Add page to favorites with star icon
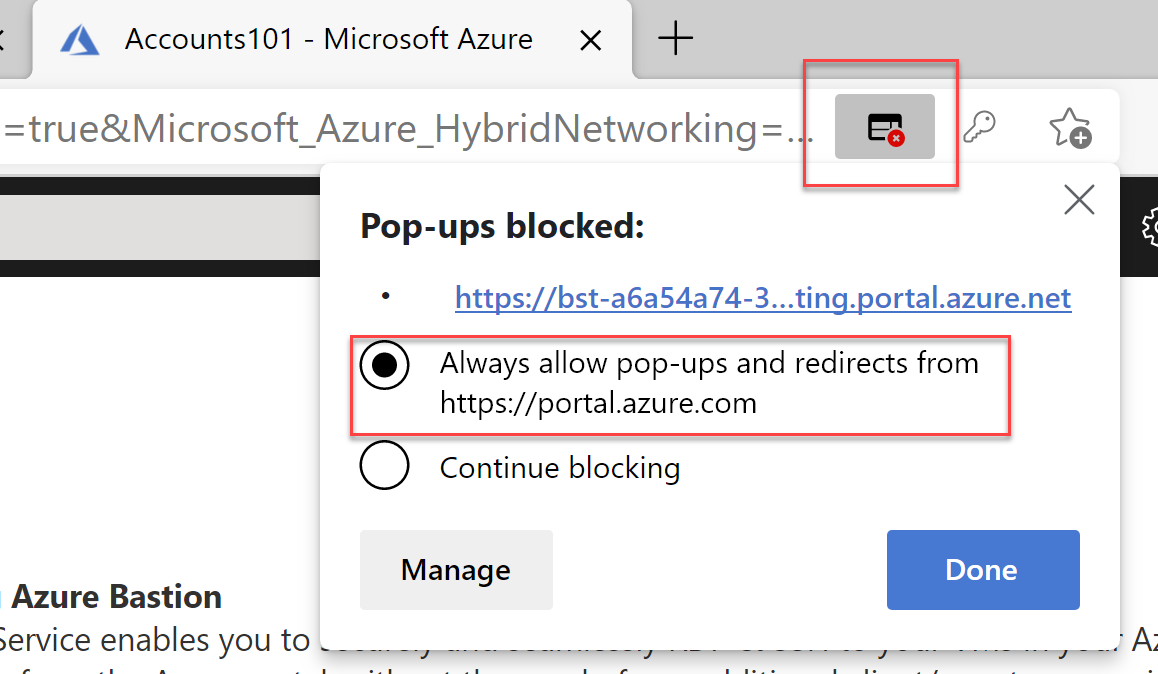 [1069, 128]
